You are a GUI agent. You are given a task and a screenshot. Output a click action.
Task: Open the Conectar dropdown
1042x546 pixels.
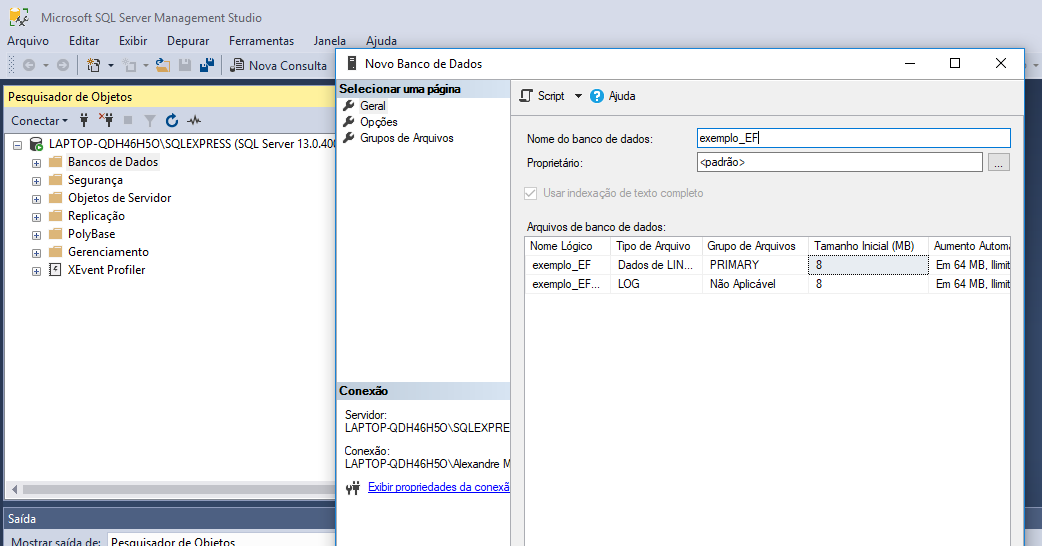40,120
